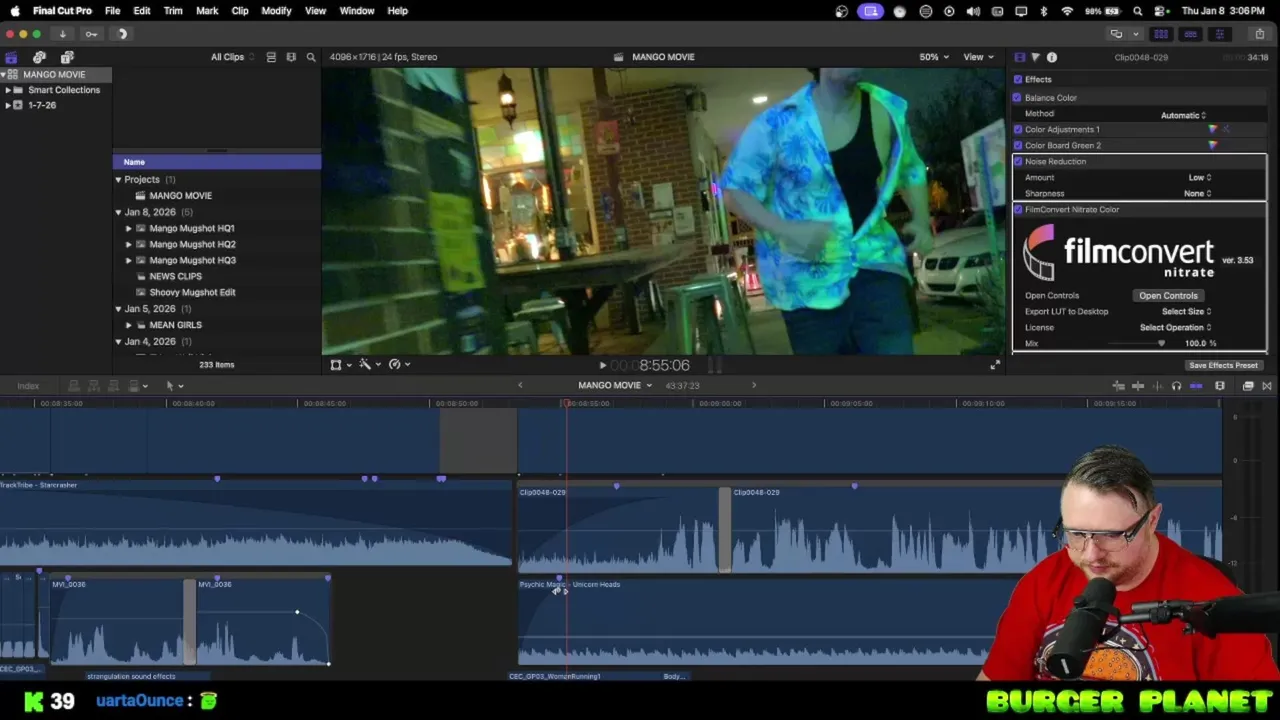
Task: Open the Modify menu
Action: (276, 11)
